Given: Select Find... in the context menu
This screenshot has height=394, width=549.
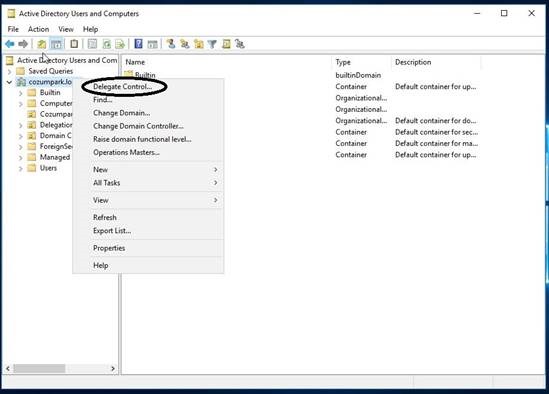Looking at the screenshot, I should pos(103,100).
